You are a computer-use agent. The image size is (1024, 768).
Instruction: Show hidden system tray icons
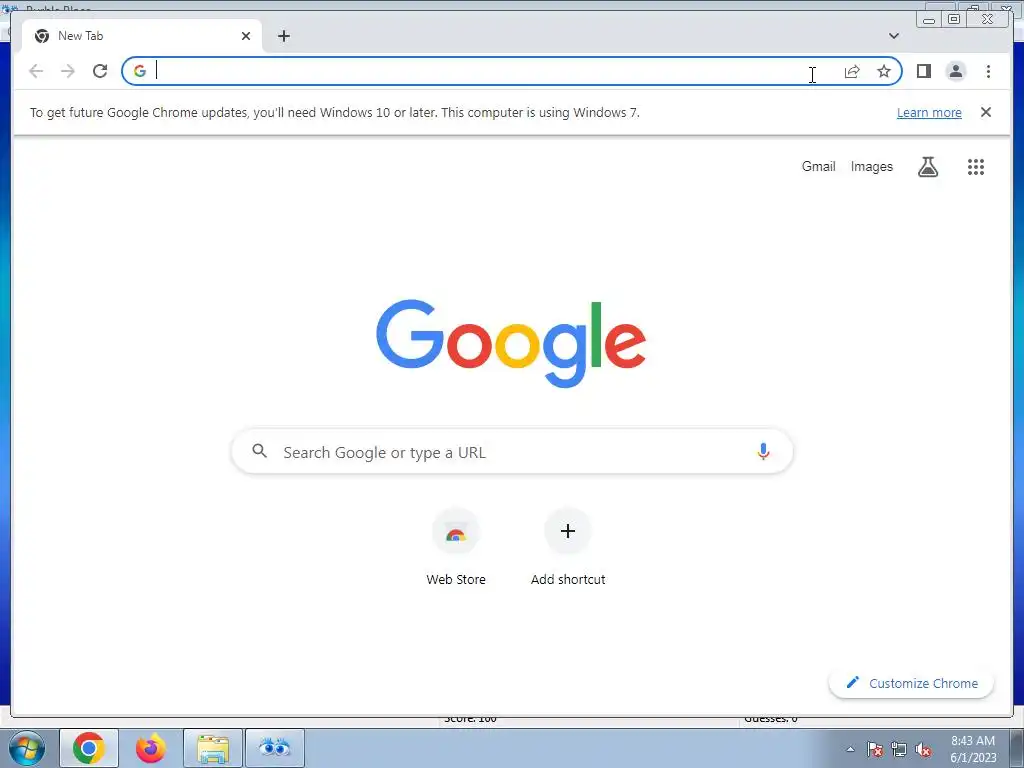(x=850, y=749)
